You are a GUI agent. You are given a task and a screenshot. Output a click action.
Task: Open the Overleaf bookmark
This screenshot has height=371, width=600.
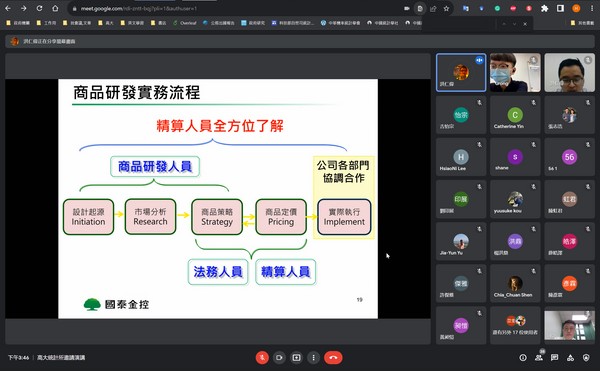184,23
